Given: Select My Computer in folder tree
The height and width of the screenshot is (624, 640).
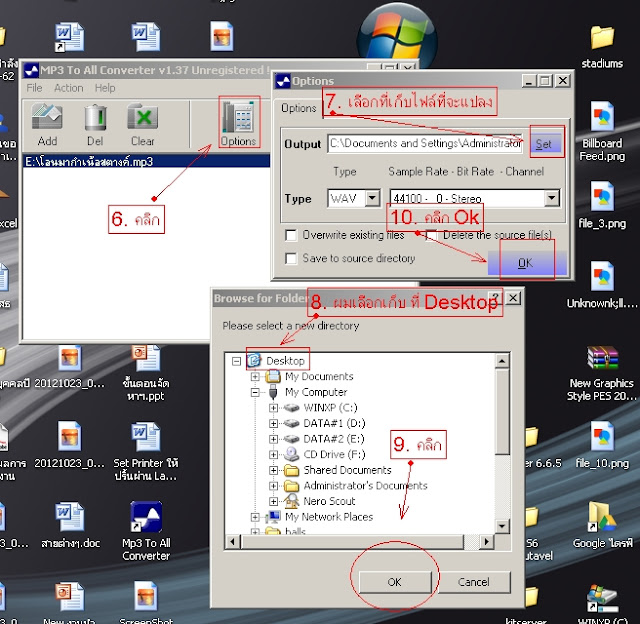Looking at the screenshot, I should coord(316,392).
